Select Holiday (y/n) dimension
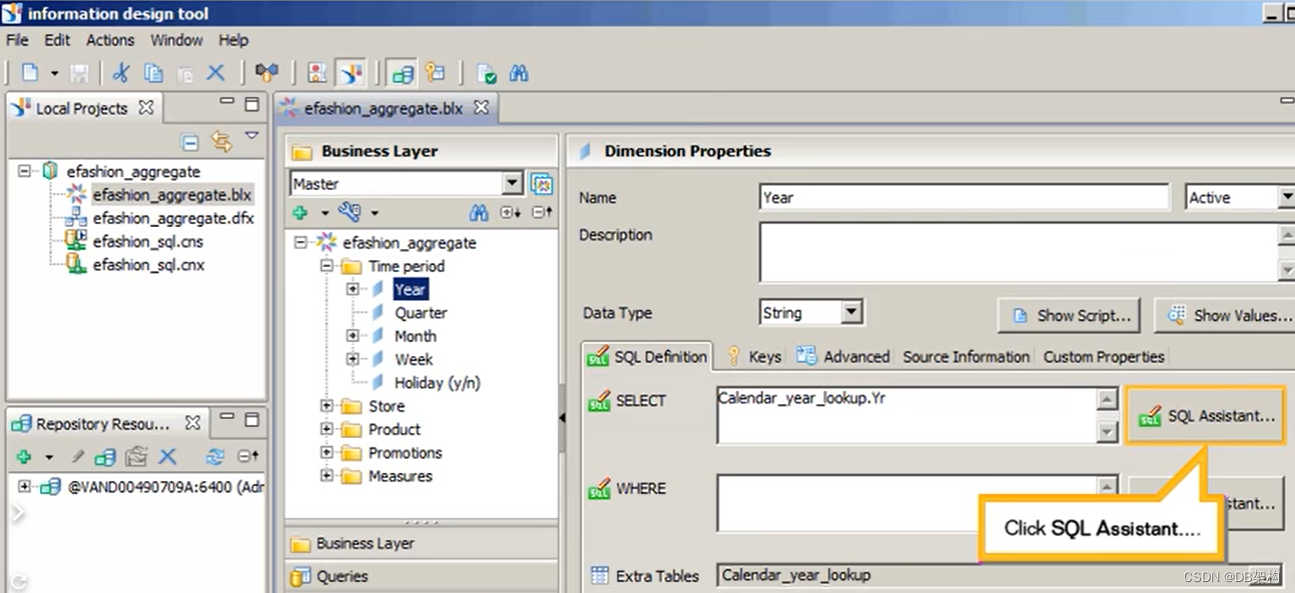1295x593 pixels. [x=437, y=382]
